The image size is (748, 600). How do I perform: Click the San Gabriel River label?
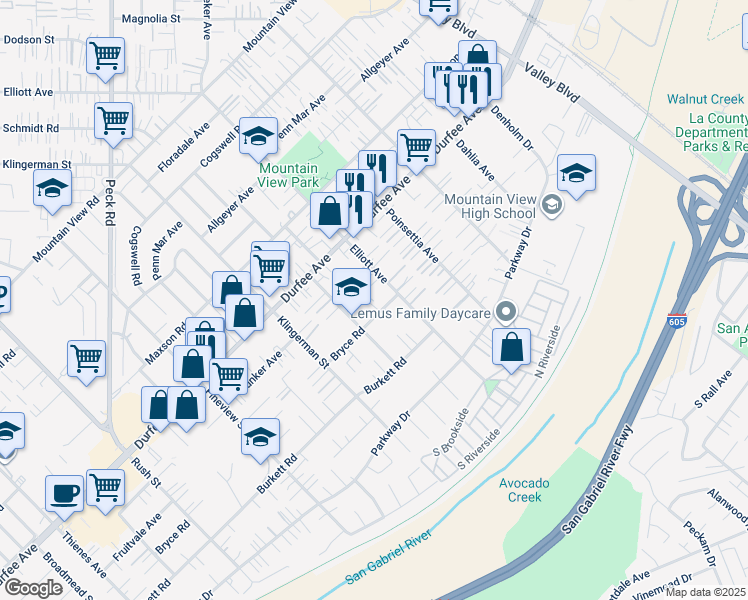point(388,557)
